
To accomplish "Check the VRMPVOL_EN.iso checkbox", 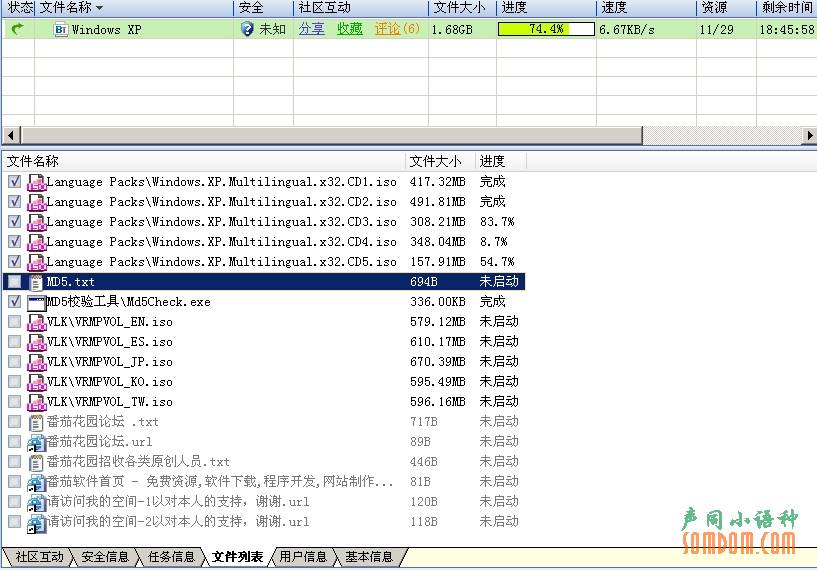I will (15, 321).
